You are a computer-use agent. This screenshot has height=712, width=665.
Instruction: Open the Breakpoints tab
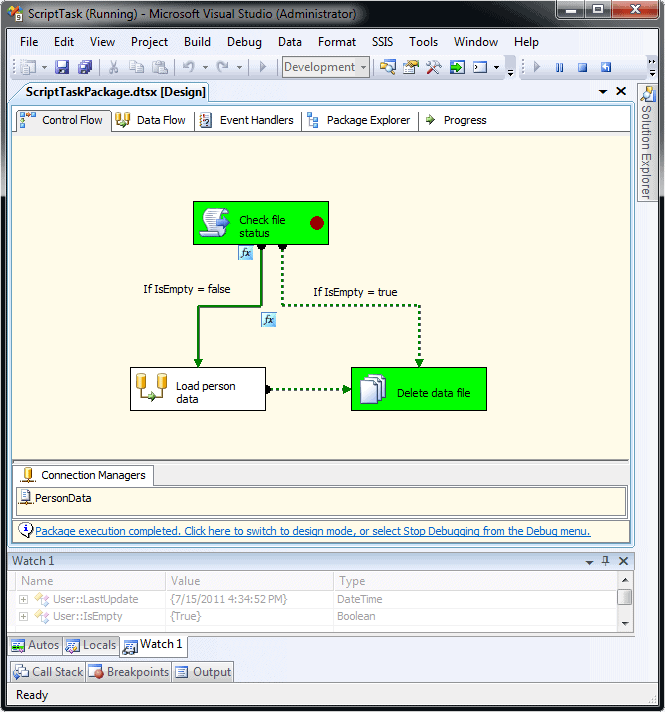point(129,672)
